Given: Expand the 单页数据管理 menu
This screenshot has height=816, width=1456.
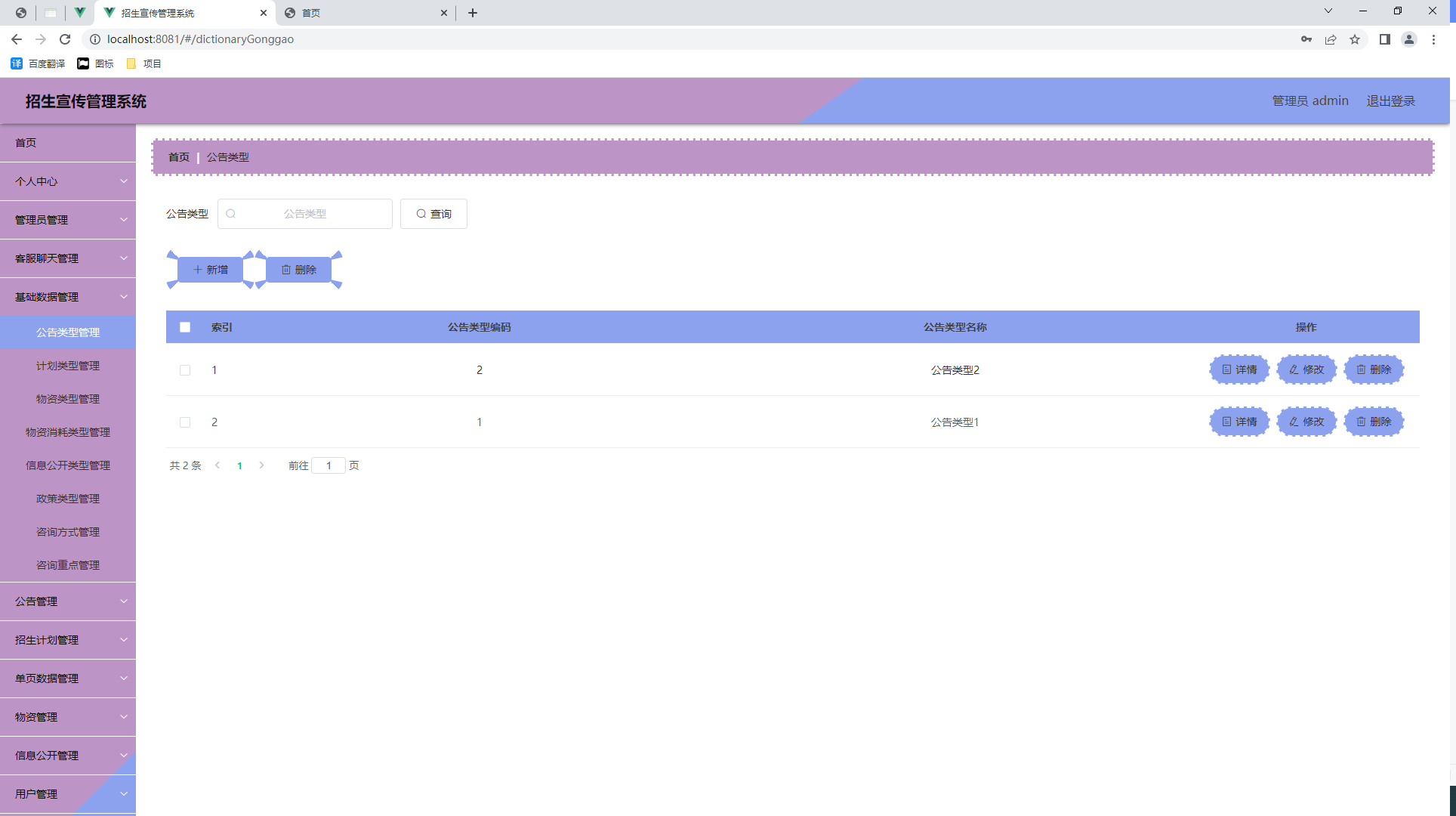Looking at the screenshot, I should click(68, 678).
